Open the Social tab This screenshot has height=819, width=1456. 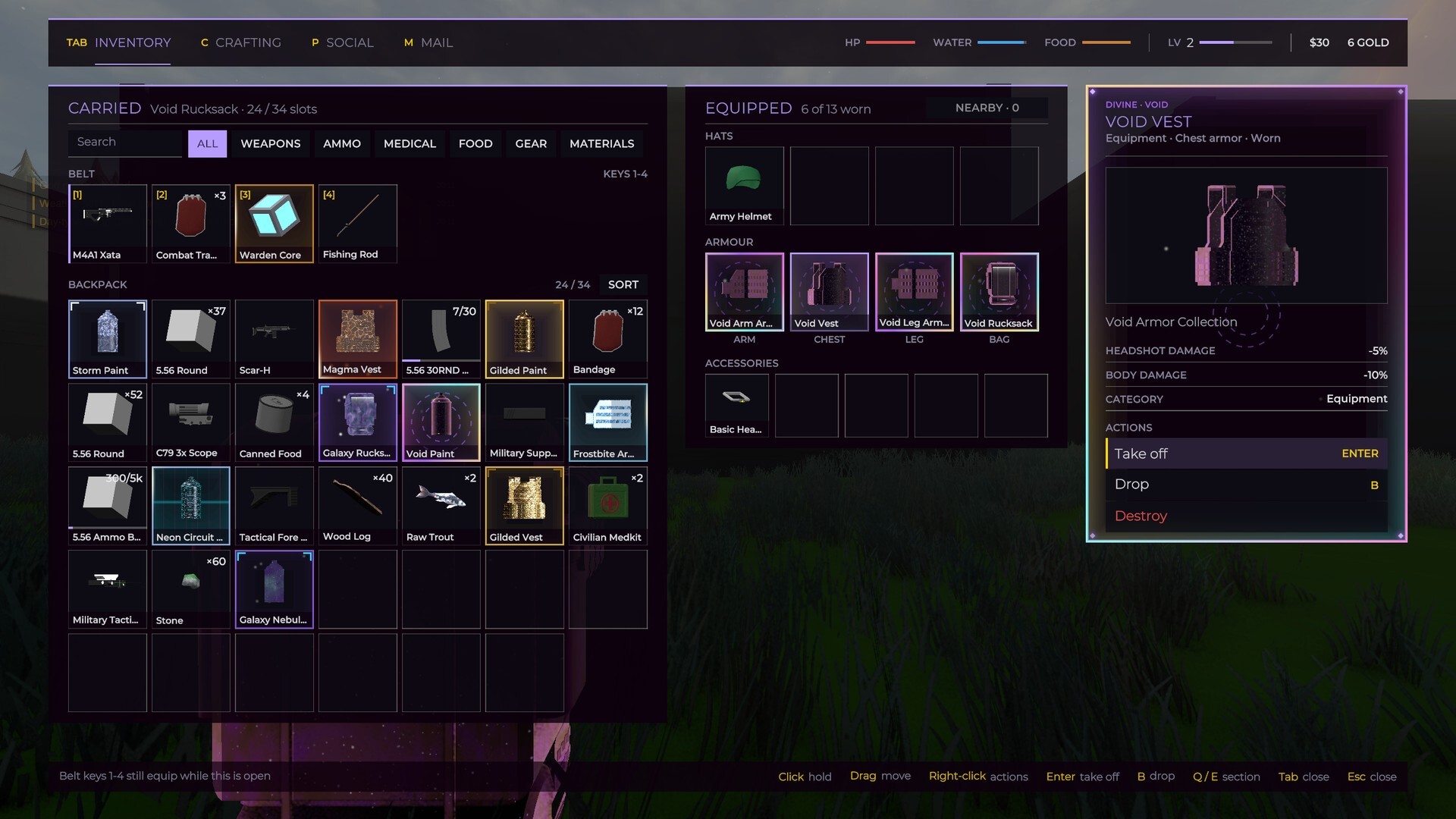[x=343, y=42]
